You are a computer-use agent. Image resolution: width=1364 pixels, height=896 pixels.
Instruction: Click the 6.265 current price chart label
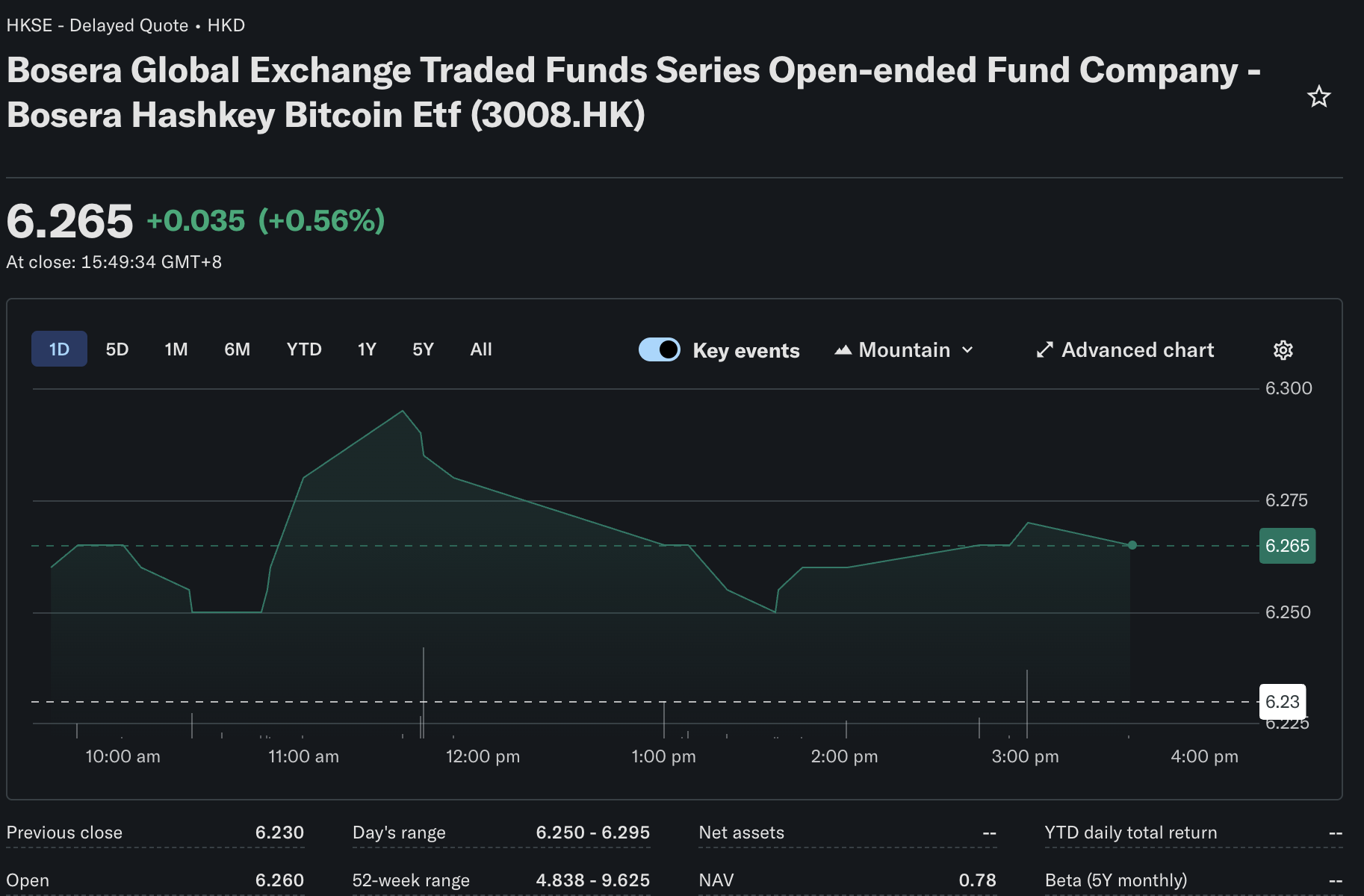pyautogui.click(x=1287, y=546)
